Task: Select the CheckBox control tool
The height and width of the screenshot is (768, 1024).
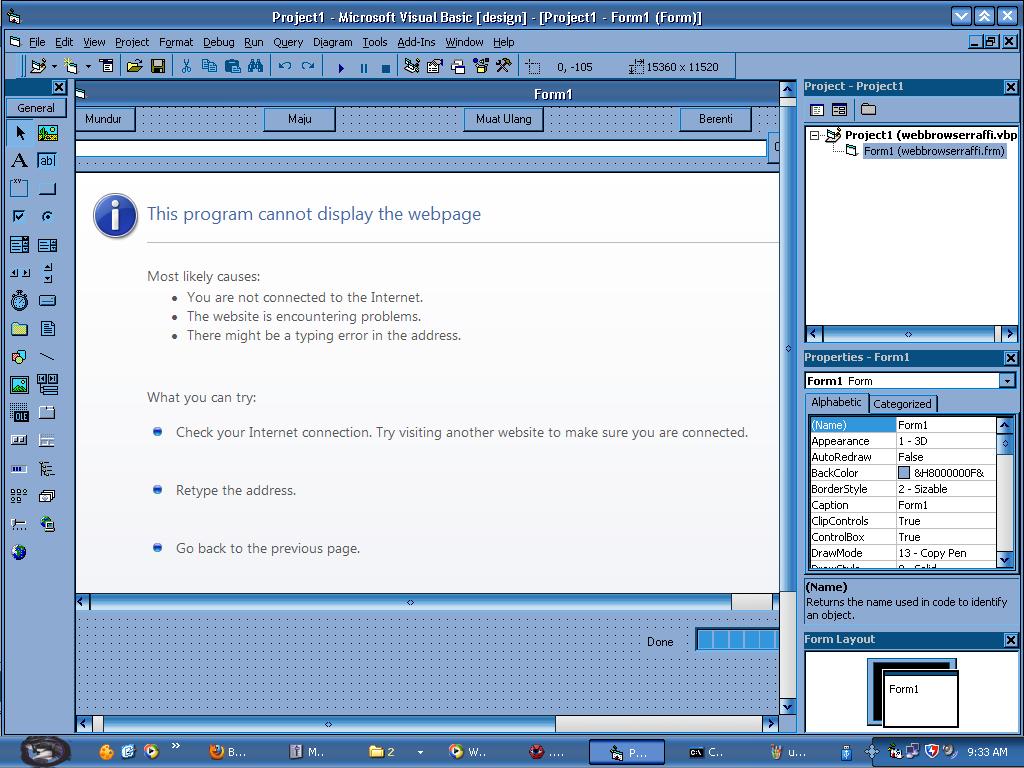Action: tap(20, 216)
